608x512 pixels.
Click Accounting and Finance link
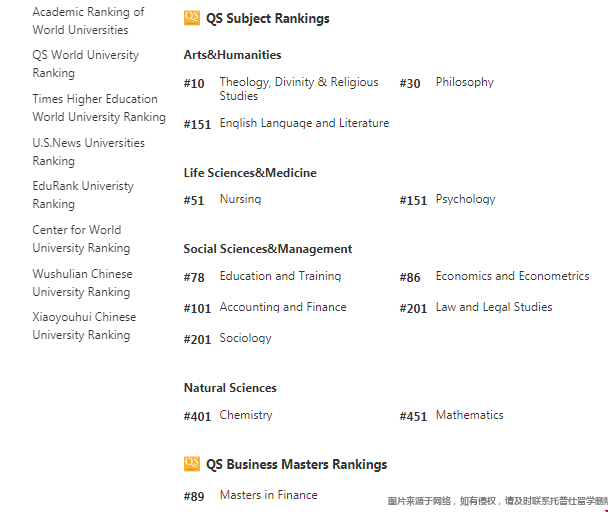283,307
